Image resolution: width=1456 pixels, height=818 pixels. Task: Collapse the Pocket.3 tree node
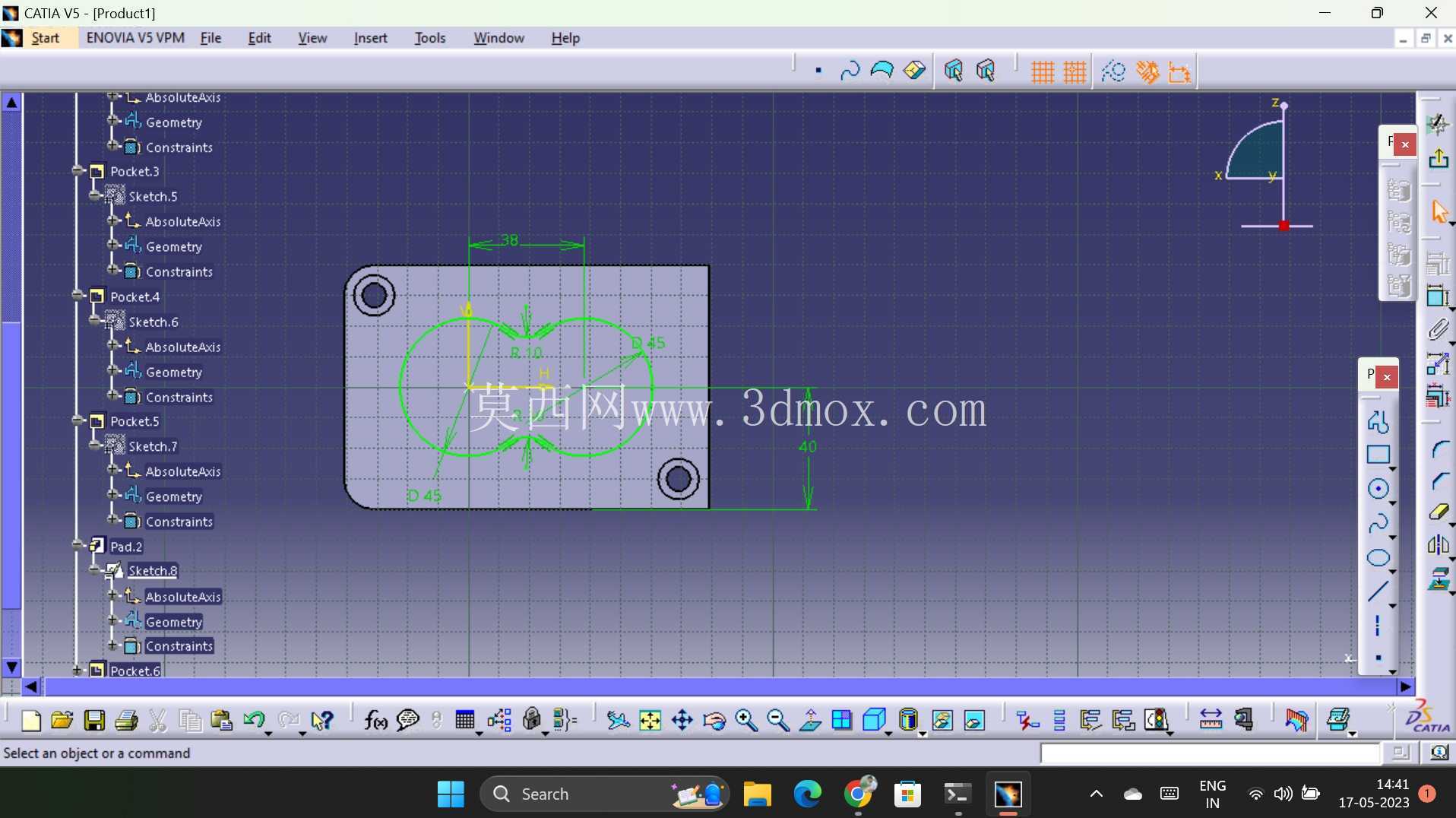(x=78, y=171)
